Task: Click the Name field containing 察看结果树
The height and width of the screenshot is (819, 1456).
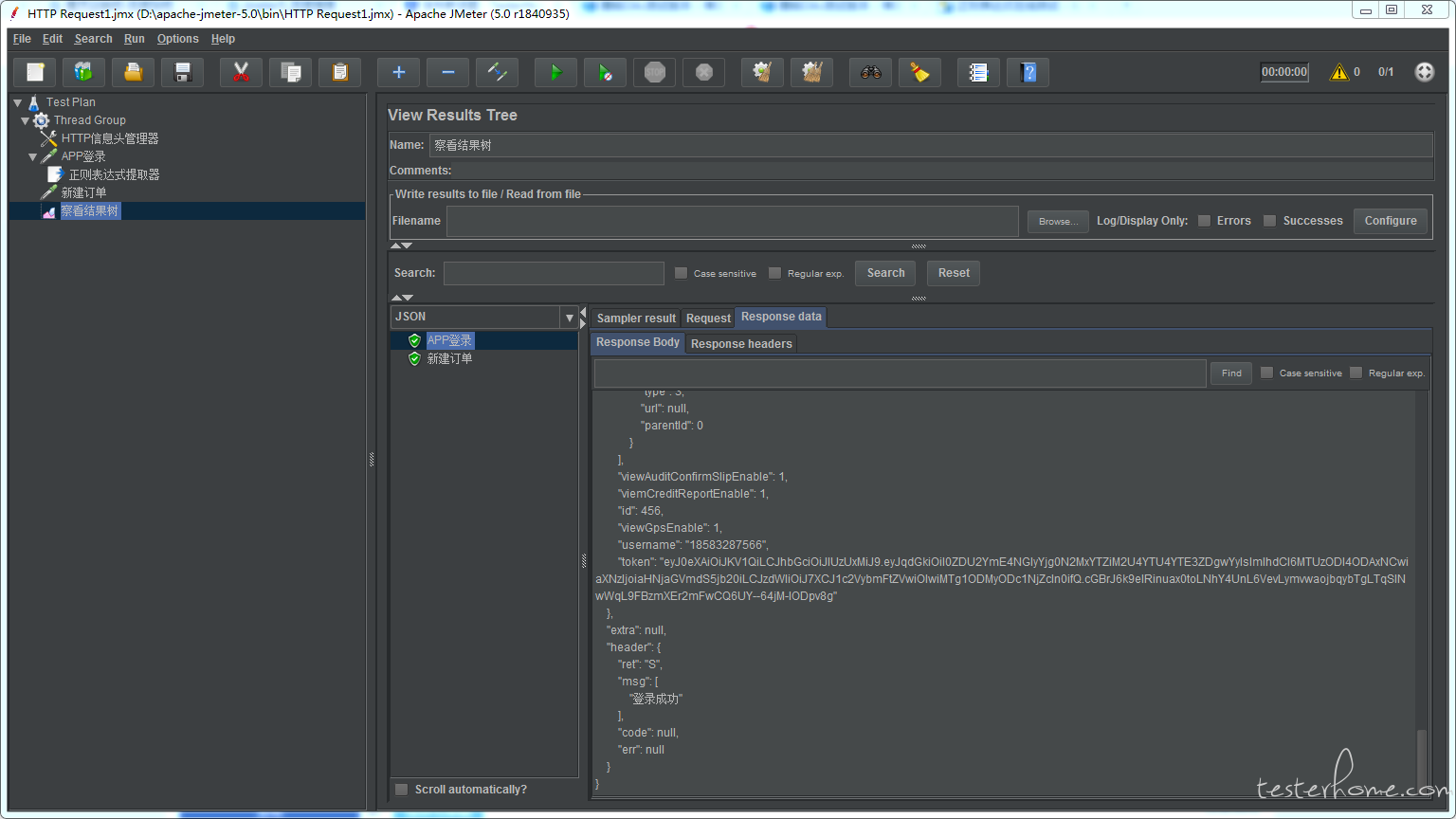Action: pos(931,145)
